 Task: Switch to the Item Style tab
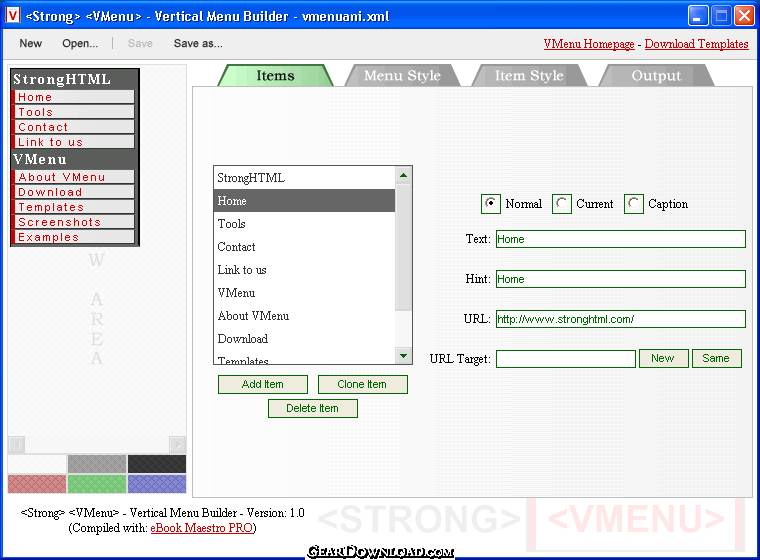tap(529, 76)
